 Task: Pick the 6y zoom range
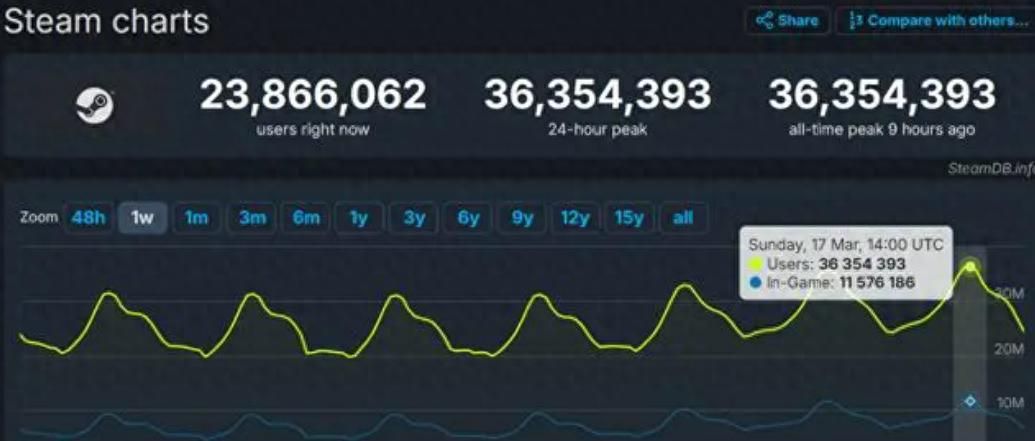(468, 217)
